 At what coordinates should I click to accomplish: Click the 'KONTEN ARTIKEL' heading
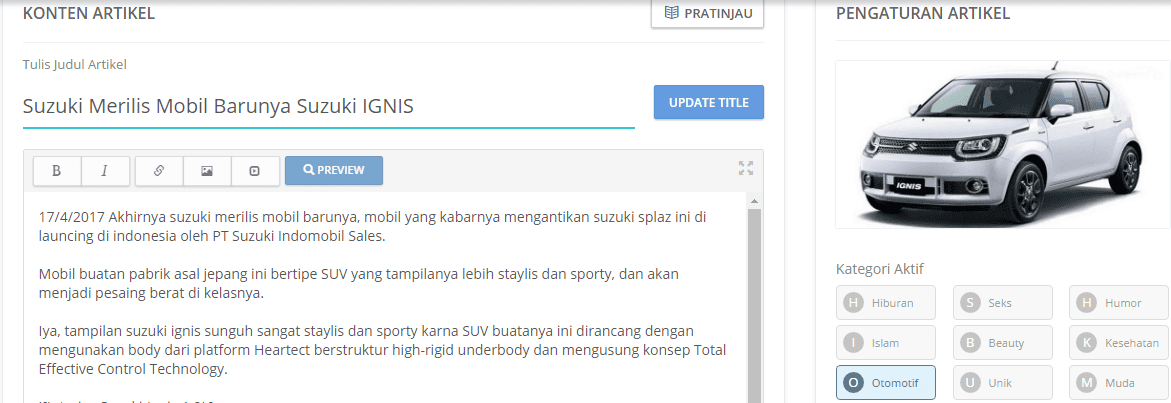pos(89,13)
